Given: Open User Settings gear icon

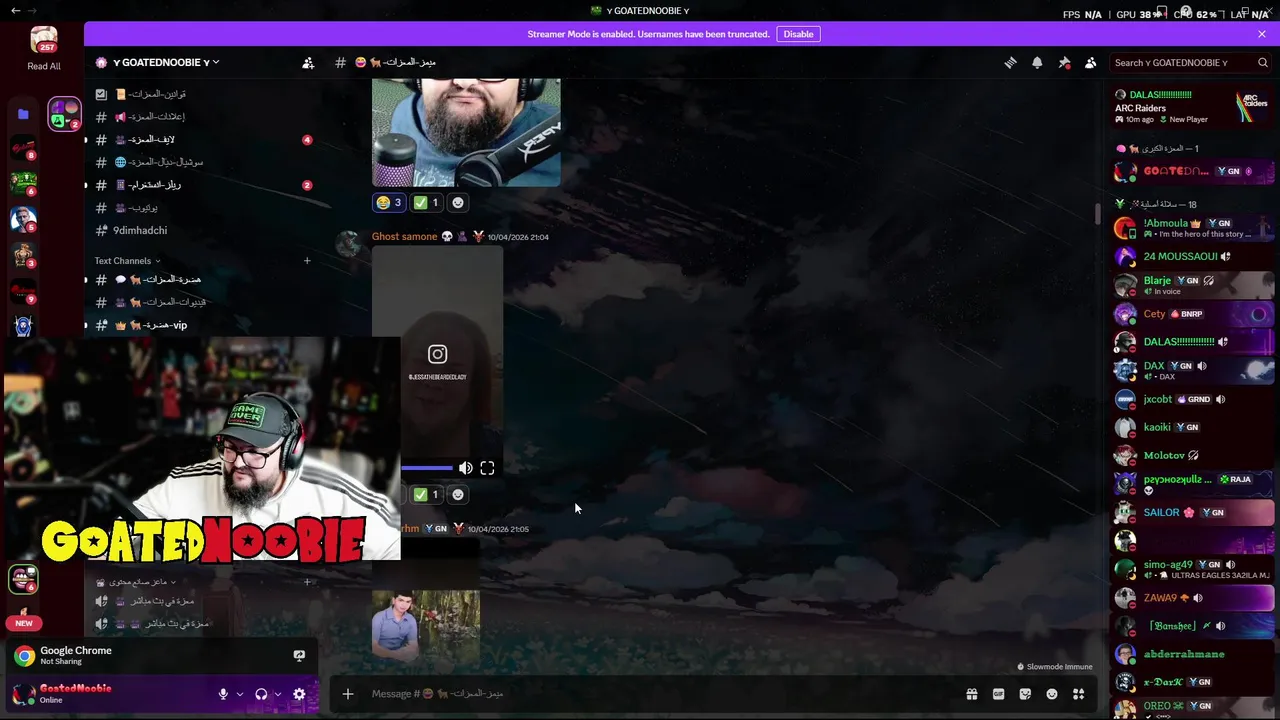Looking at the screenshot, I should pyautogui.click(x=299, y=694).
